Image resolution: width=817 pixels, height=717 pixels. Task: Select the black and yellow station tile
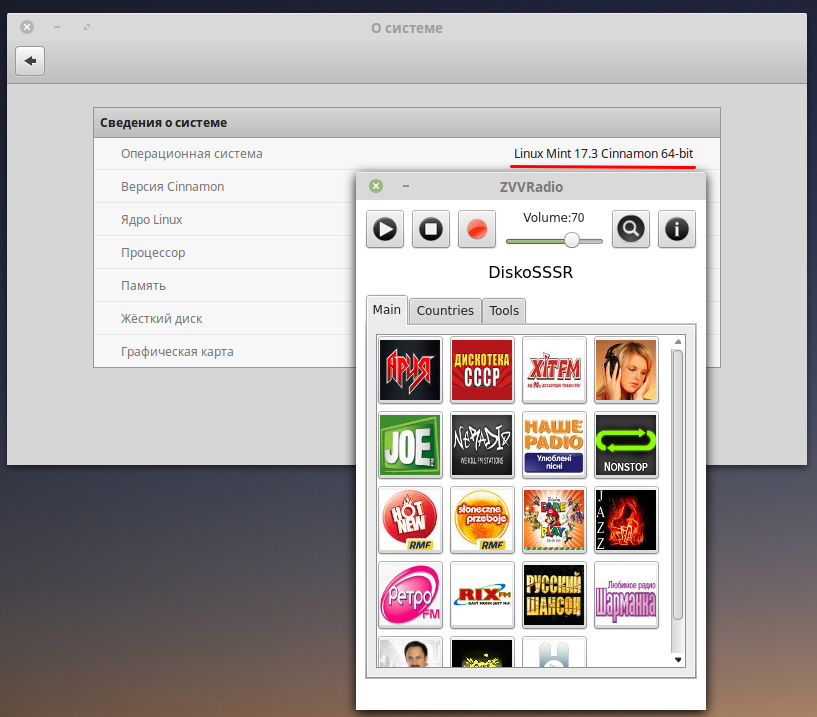coord(482,652)
